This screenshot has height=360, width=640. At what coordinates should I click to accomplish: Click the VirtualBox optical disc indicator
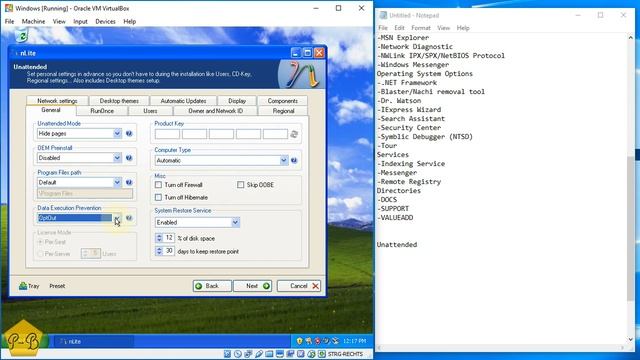tap(238, 354)
